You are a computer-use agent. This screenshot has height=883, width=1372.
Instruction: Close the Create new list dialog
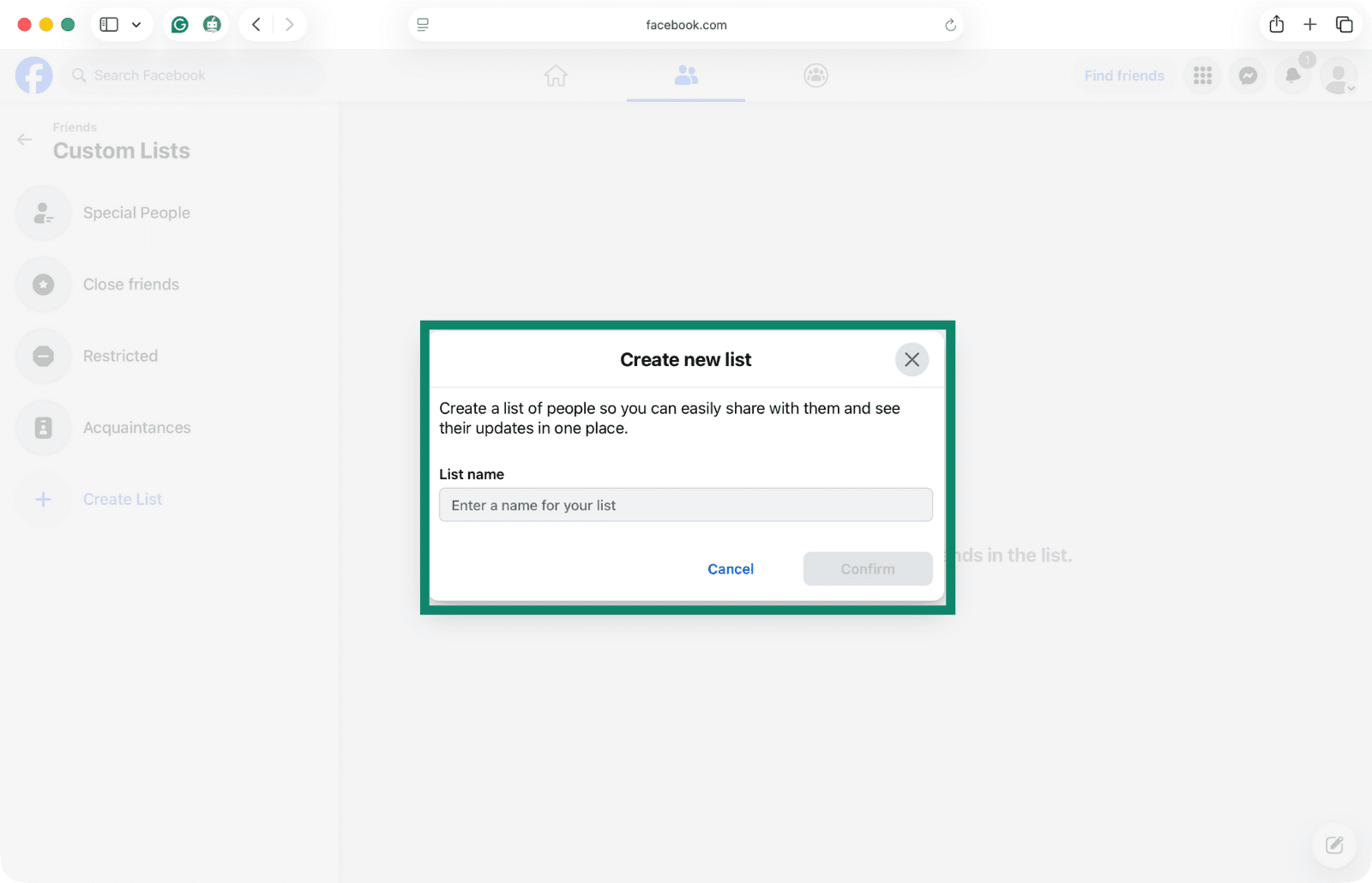(x=912, y=359)
